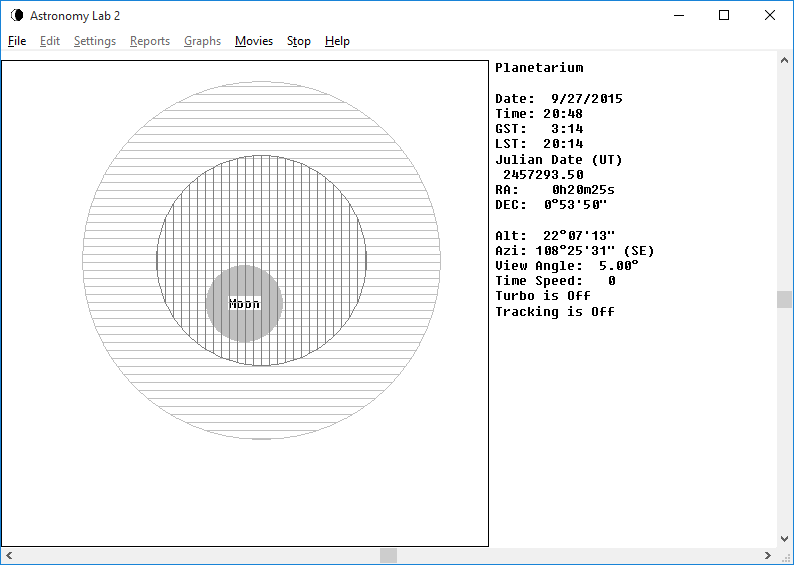The height and width of the screenshot is (565, 794).
Task: Click the horizontal scrollbar left arrow
Action: click(x=9, y=555)
